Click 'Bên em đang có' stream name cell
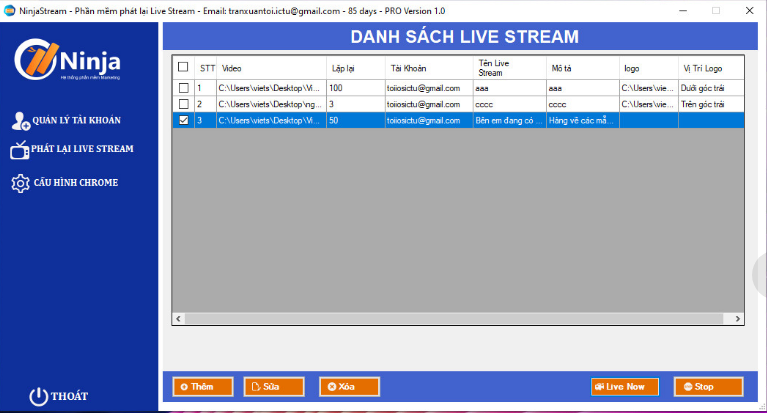The width and height of the screenshot is (767, 413). [510, 120]
